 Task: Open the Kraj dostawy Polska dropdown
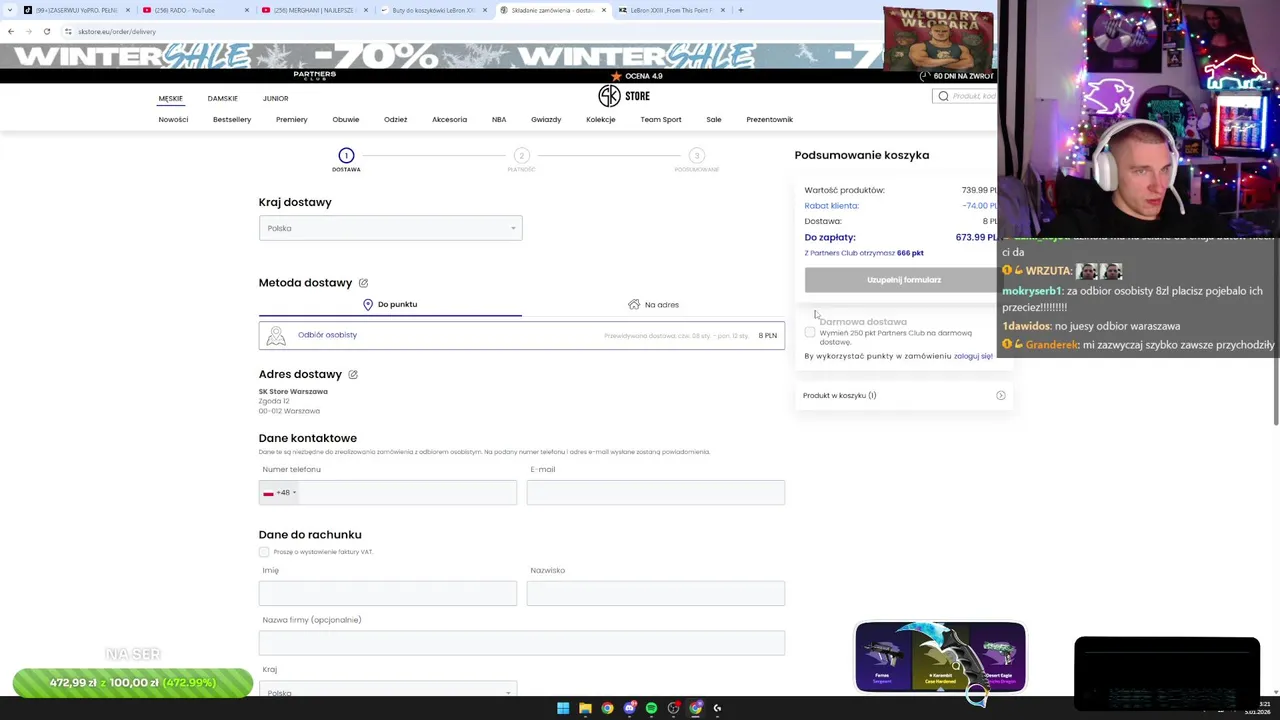pos(390,228)
